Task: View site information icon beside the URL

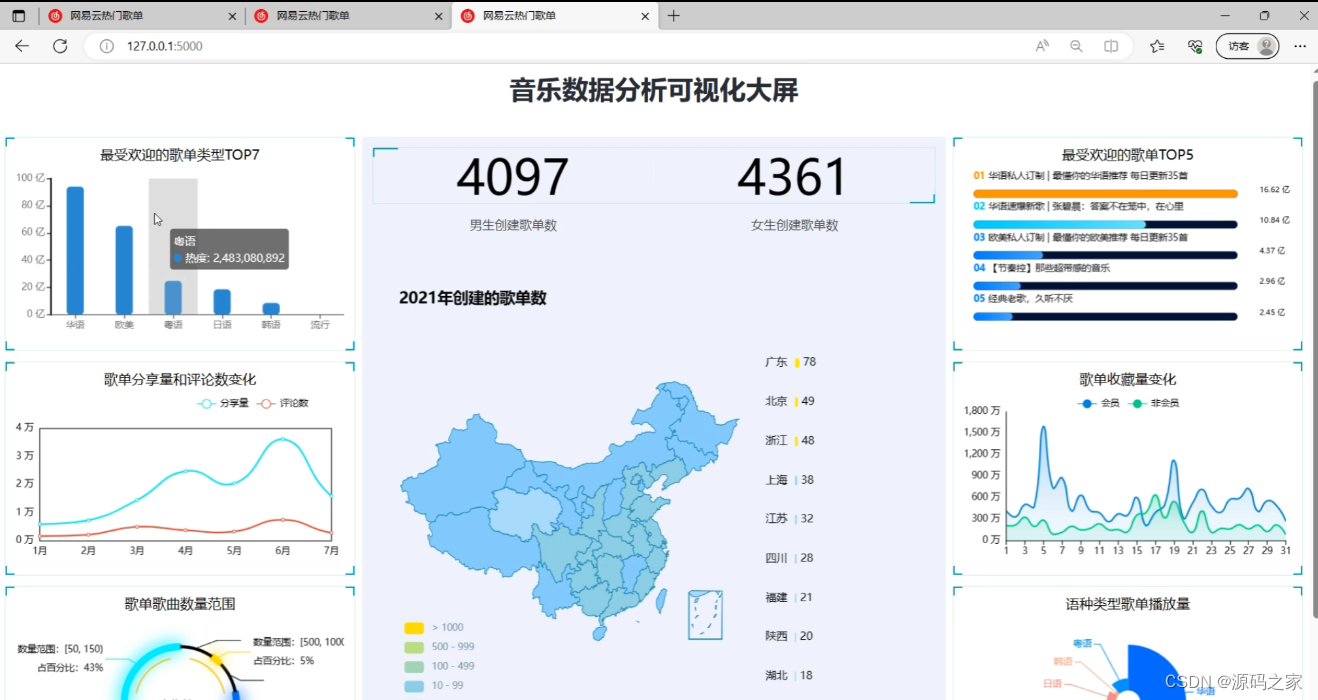Action: coord(107,46)
